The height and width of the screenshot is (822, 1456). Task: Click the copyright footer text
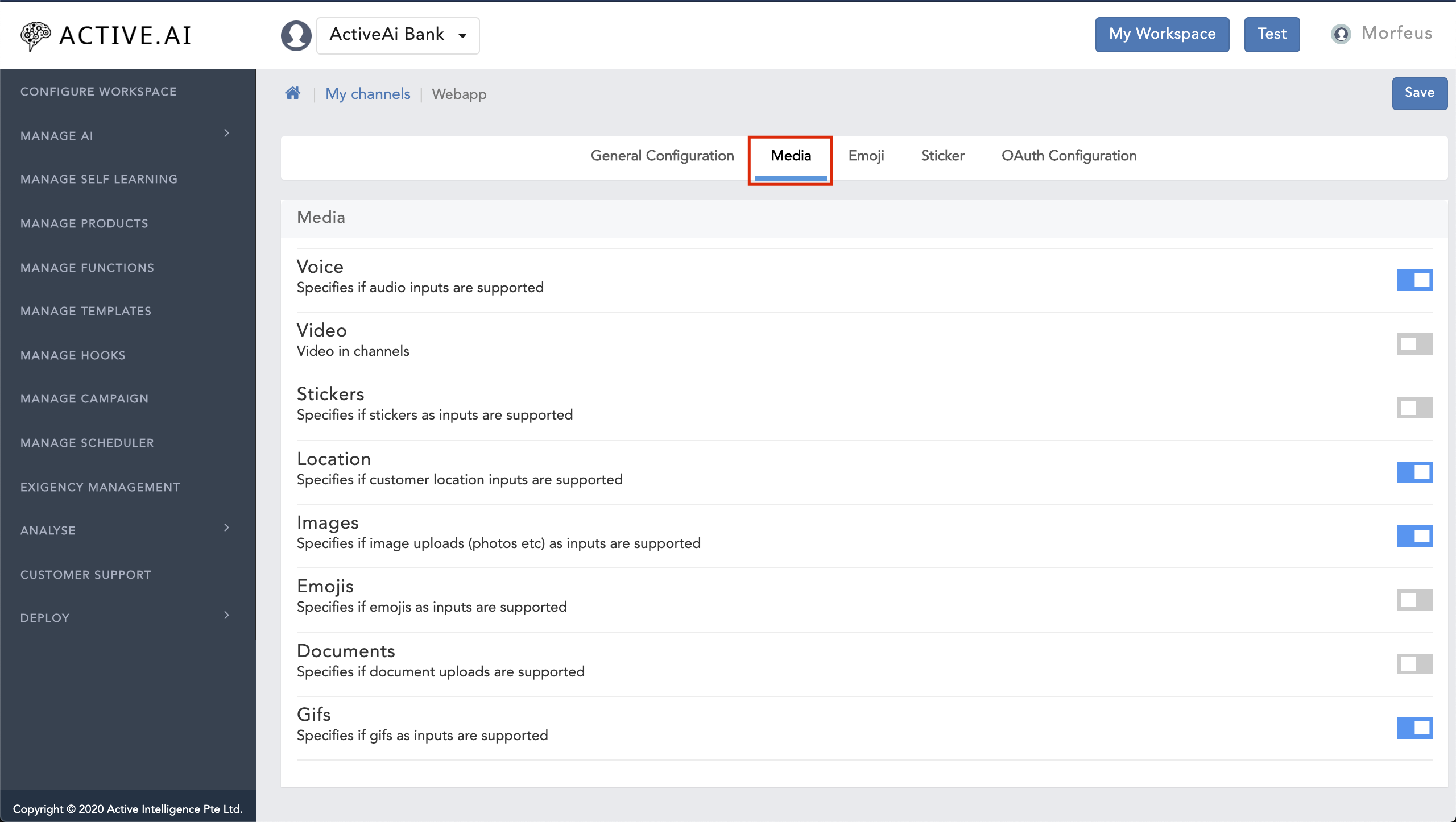(x=127, y=809)
